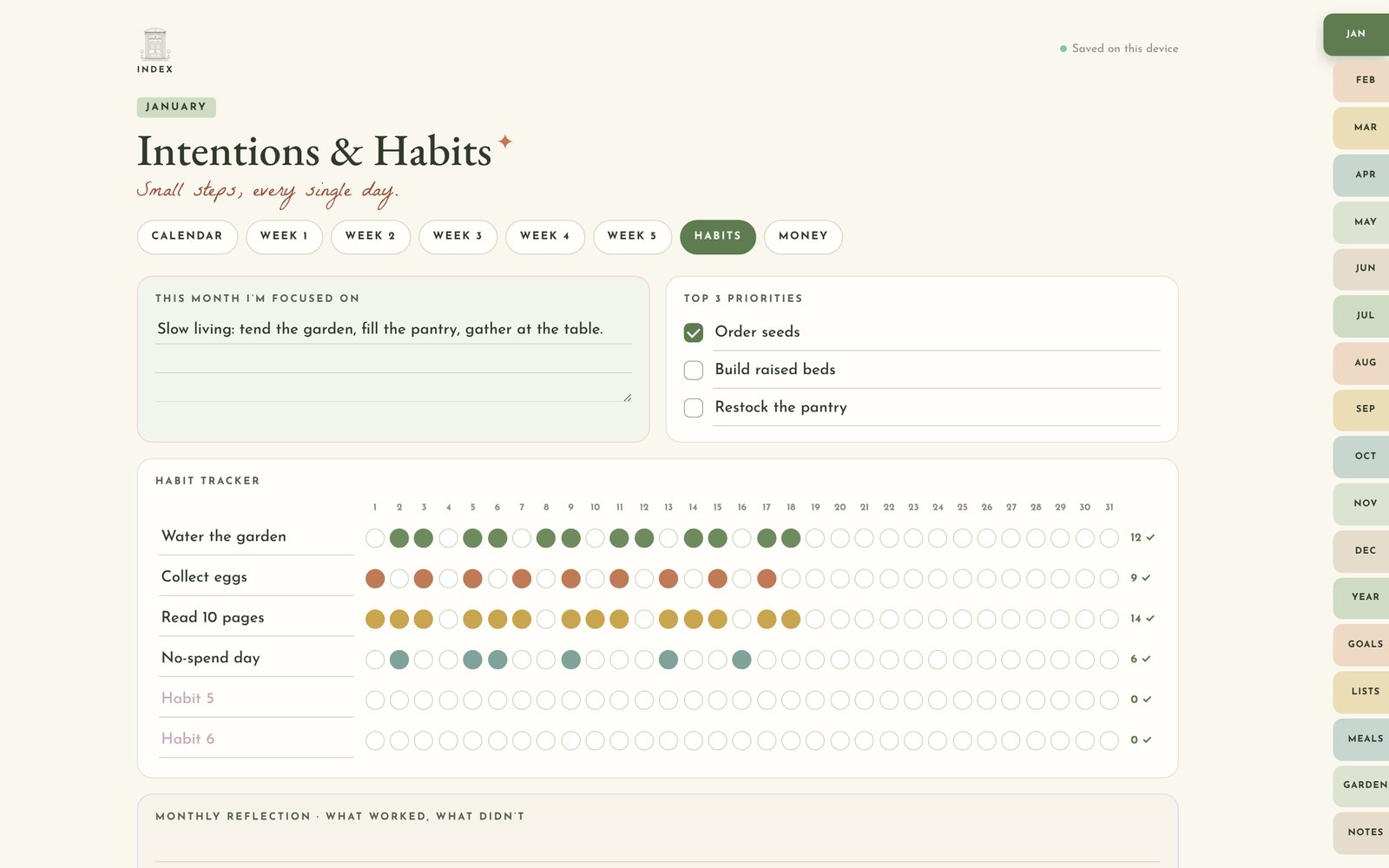Check the Build raised beds priority

pyautogui.click(x=694, y=370)
